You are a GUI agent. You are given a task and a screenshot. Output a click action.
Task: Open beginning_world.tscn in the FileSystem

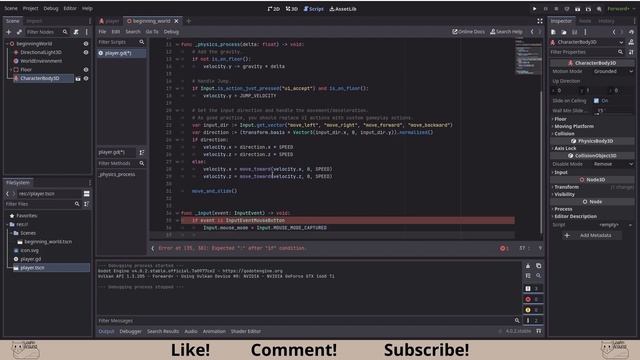point(48,242)
